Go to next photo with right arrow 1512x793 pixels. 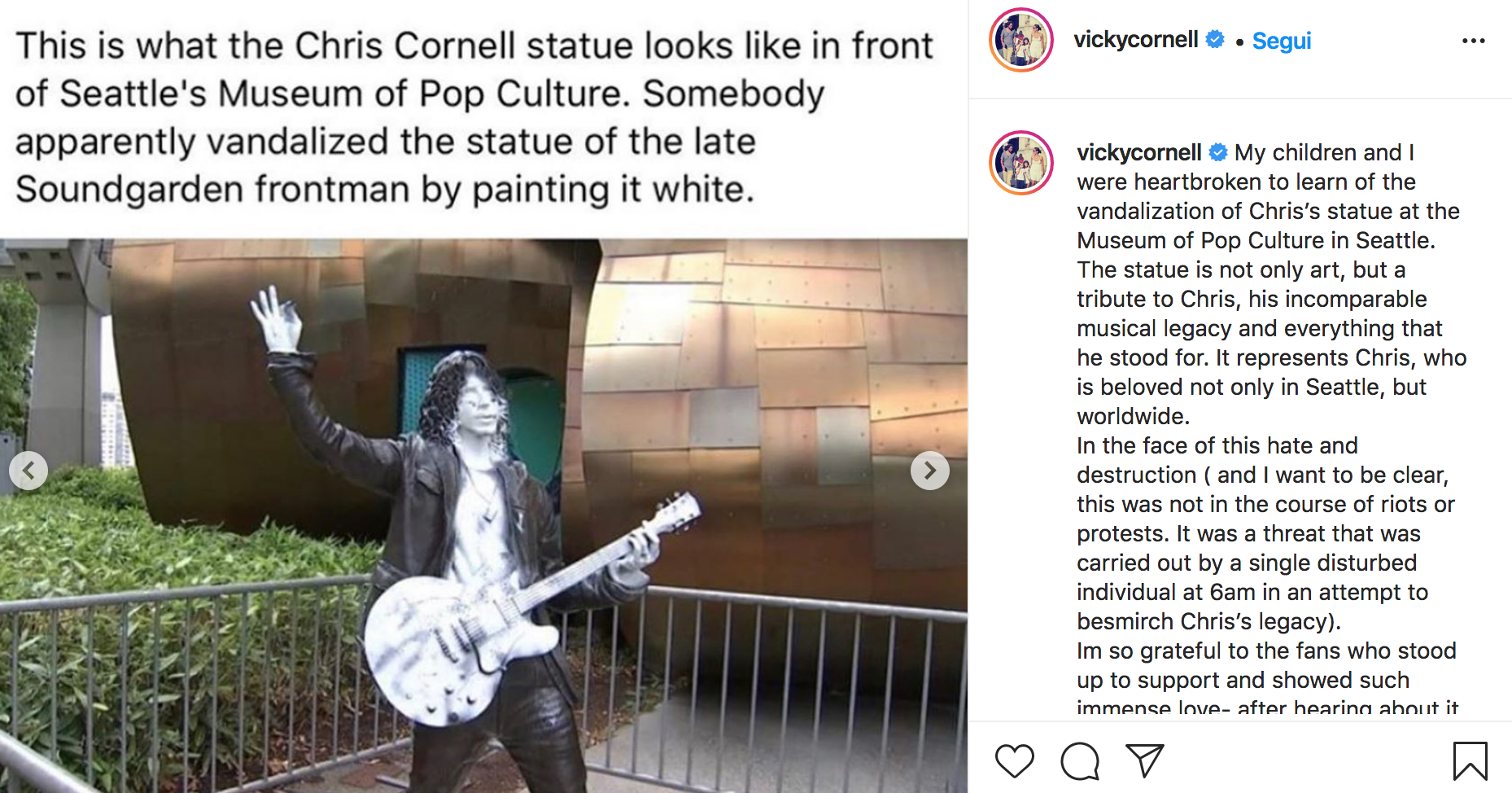pyautogui.click(x=929, y=471)
